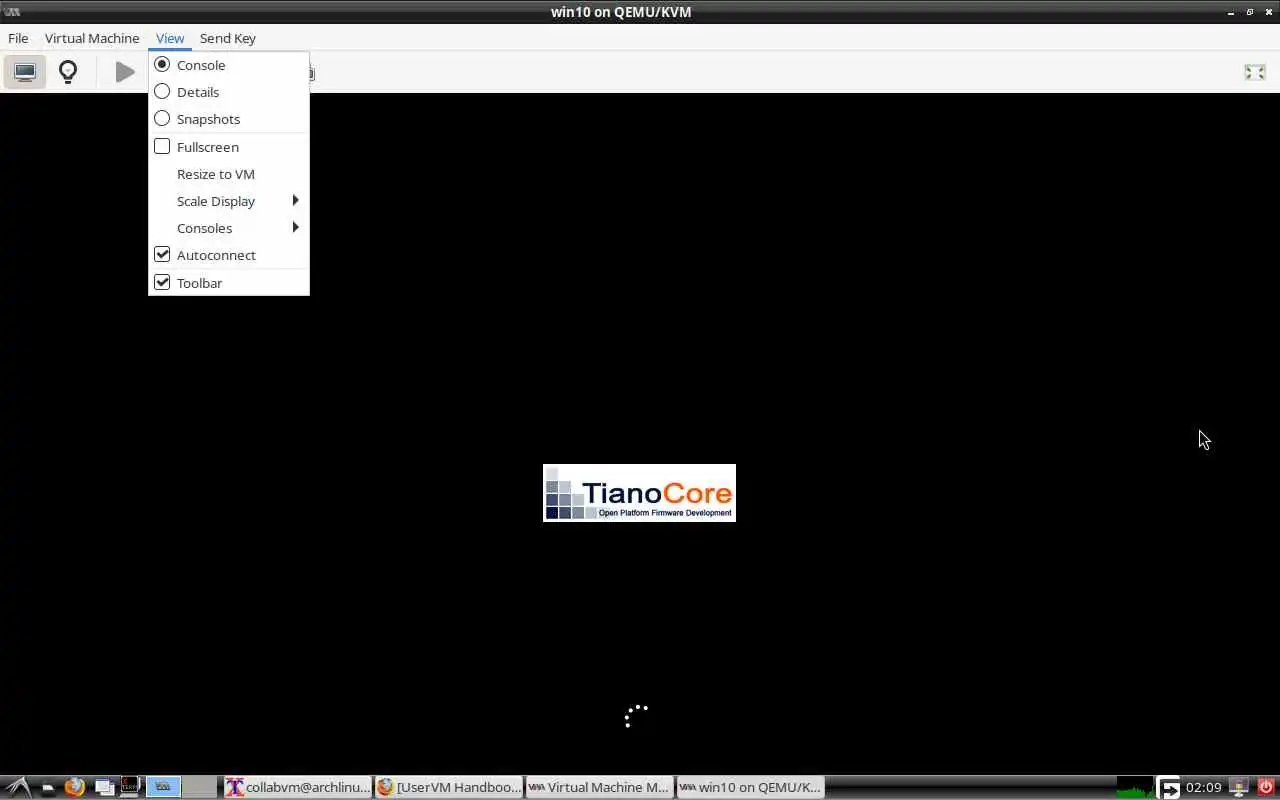Open the network monitor tray icon
The image size is (1280, 800).
pyautogui.click(x=1239, y=787)
